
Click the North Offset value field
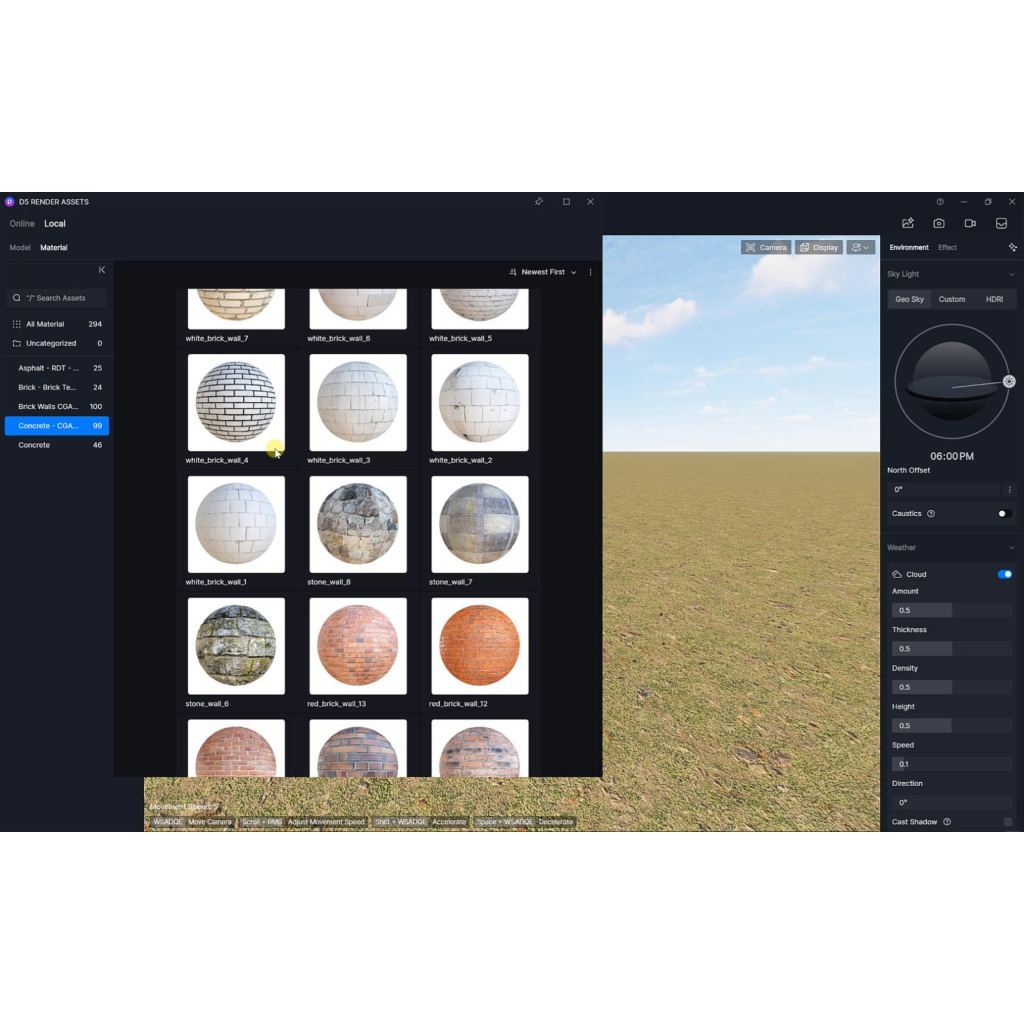944,490
